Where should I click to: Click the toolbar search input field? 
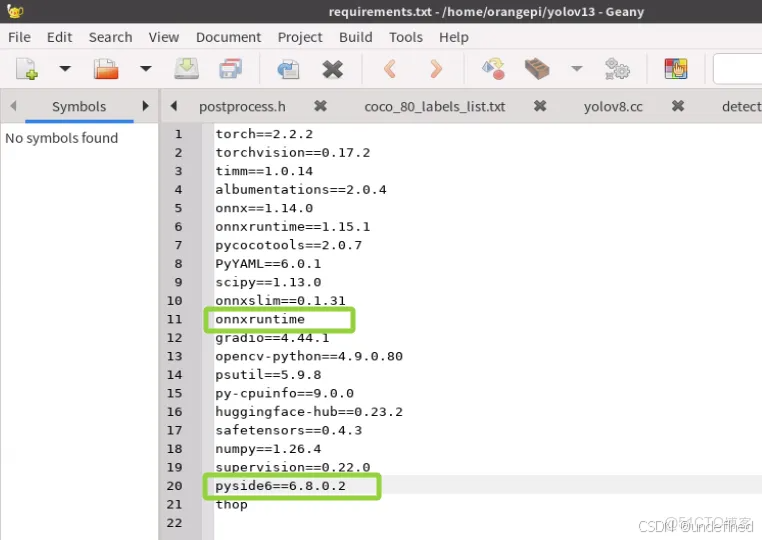[x=737, y=69]
